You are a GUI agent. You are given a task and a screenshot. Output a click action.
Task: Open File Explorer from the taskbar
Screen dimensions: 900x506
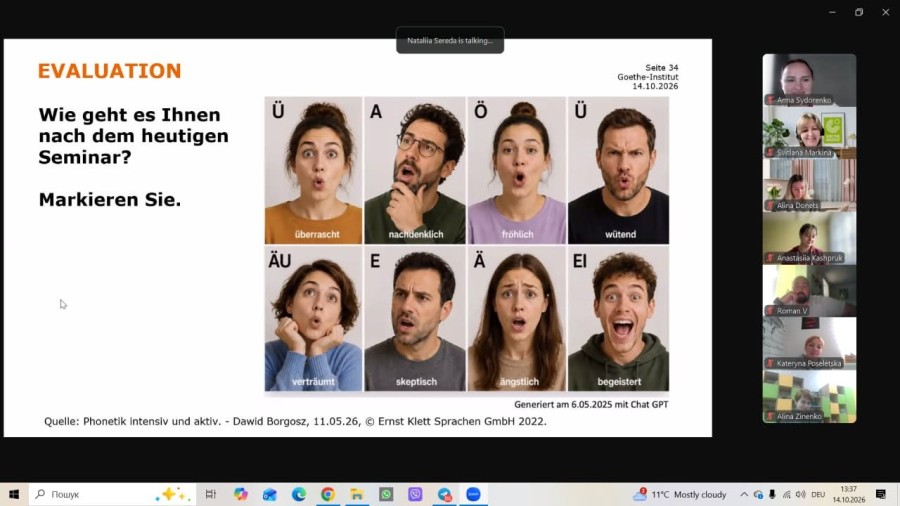click(x=357, y=494)
